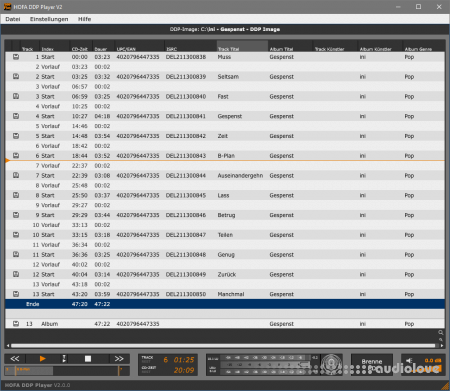Stop playback with the square stop button

[x=88, y=359]
